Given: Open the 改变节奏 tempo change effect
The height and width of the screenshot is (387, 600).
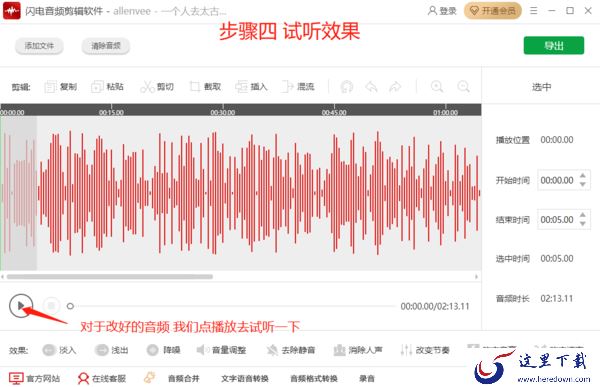Looking at the screenshot, I should coord(425,350).
